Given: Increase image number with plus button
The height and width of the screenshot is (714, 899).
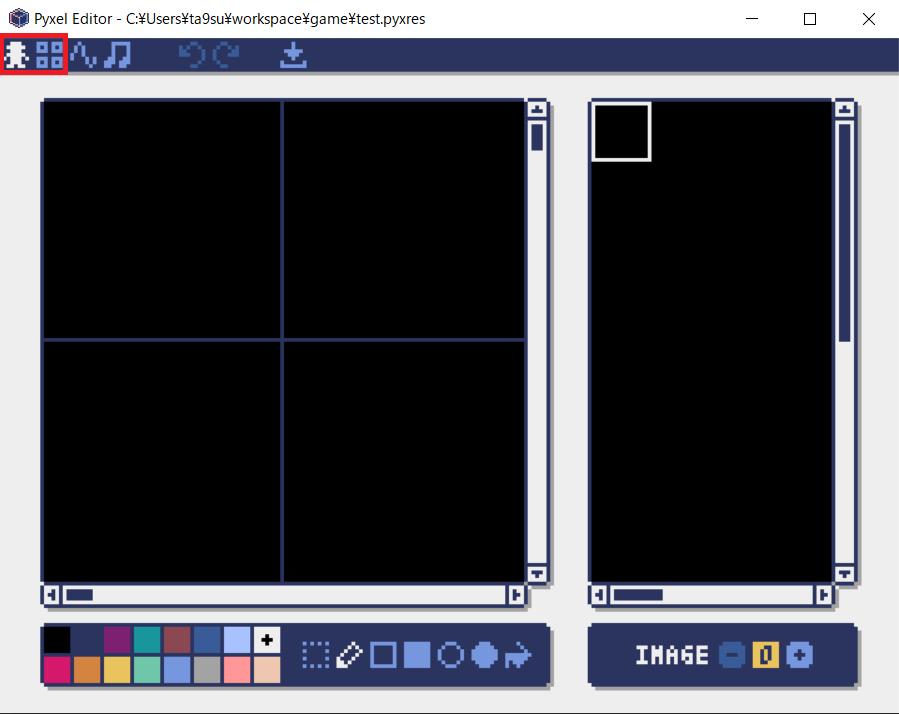Looking at the screenshot, I should pyautogui.click(x=800, y=655).
